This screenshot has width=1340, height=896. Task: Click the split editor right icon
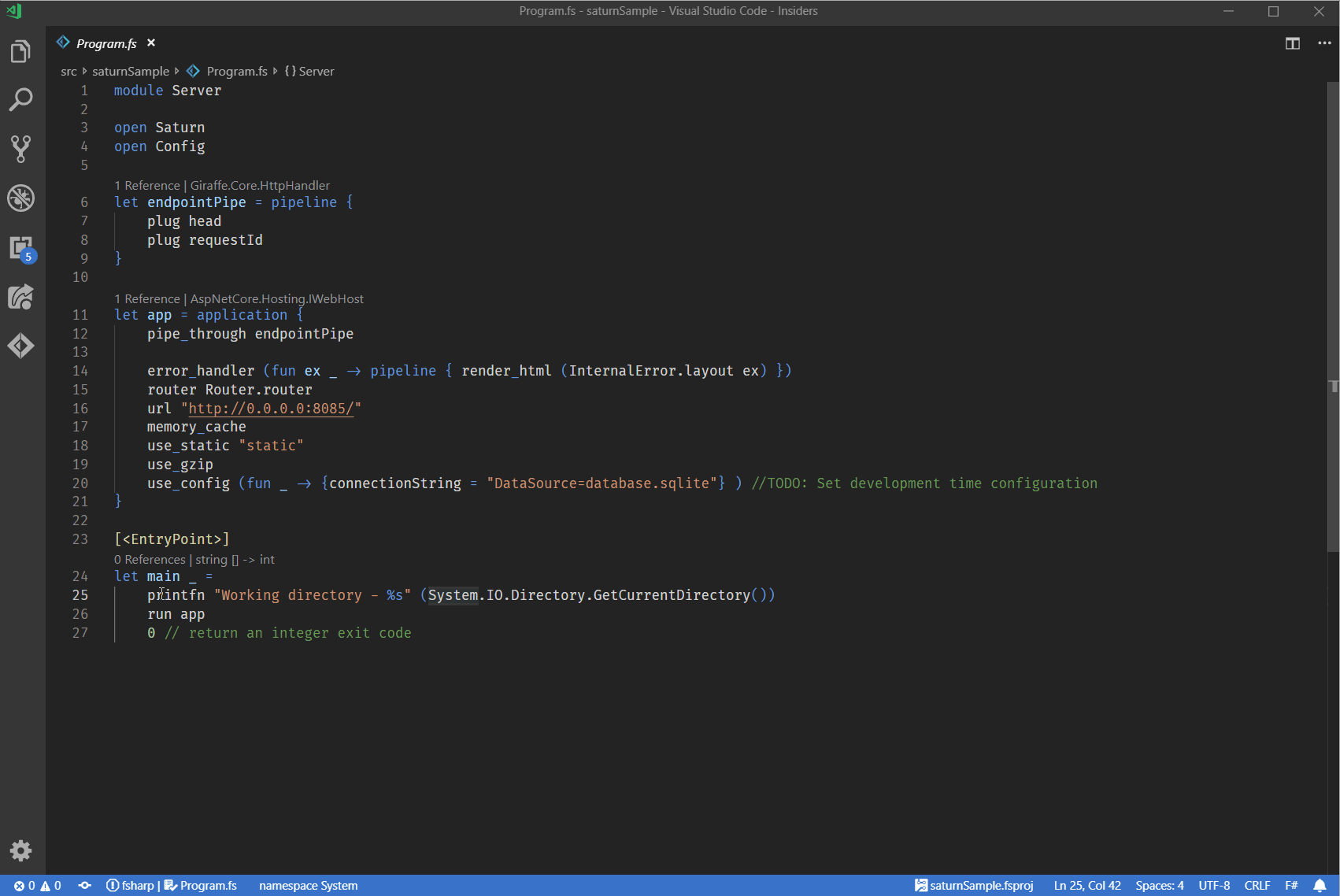click(x=1292, y=43)
